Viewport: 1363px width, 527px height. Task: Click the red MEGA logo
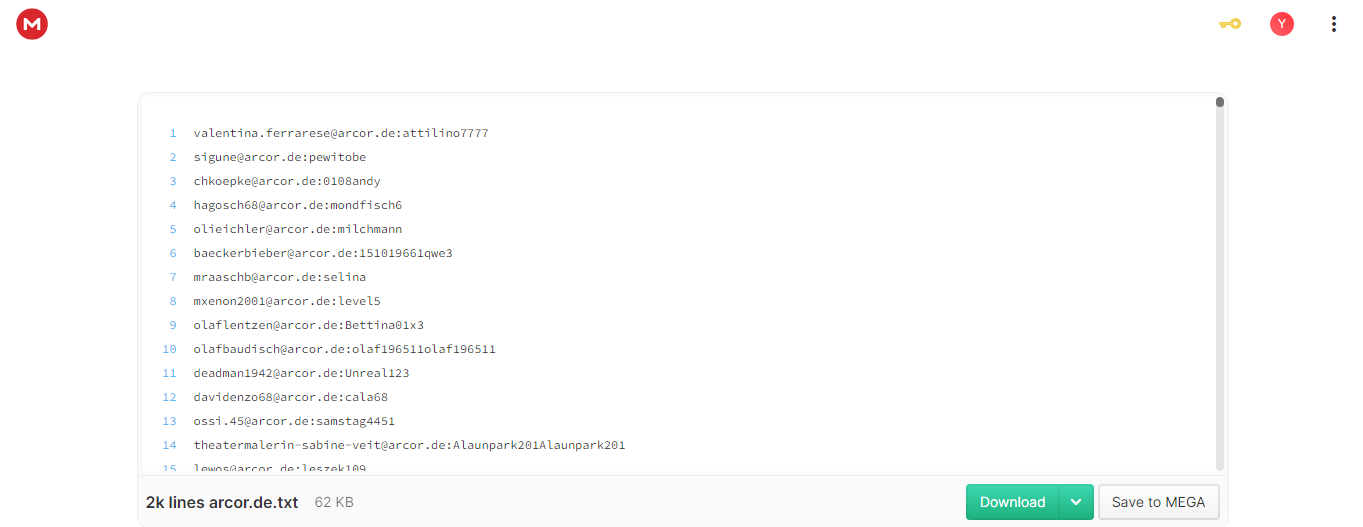point(32,24)
